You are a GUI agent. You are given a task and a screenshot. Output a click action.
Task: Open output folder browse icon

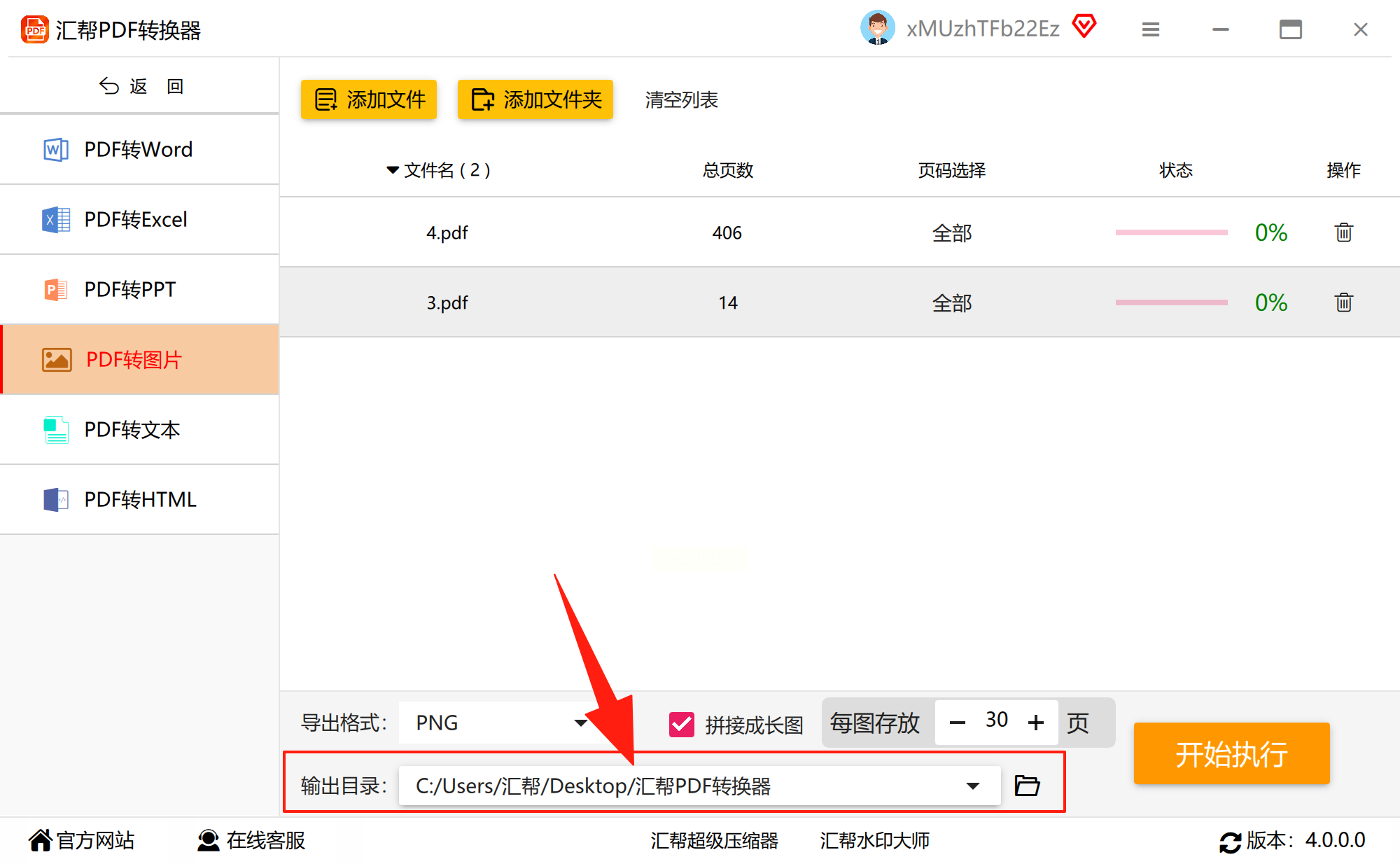tap(1027, 786)
